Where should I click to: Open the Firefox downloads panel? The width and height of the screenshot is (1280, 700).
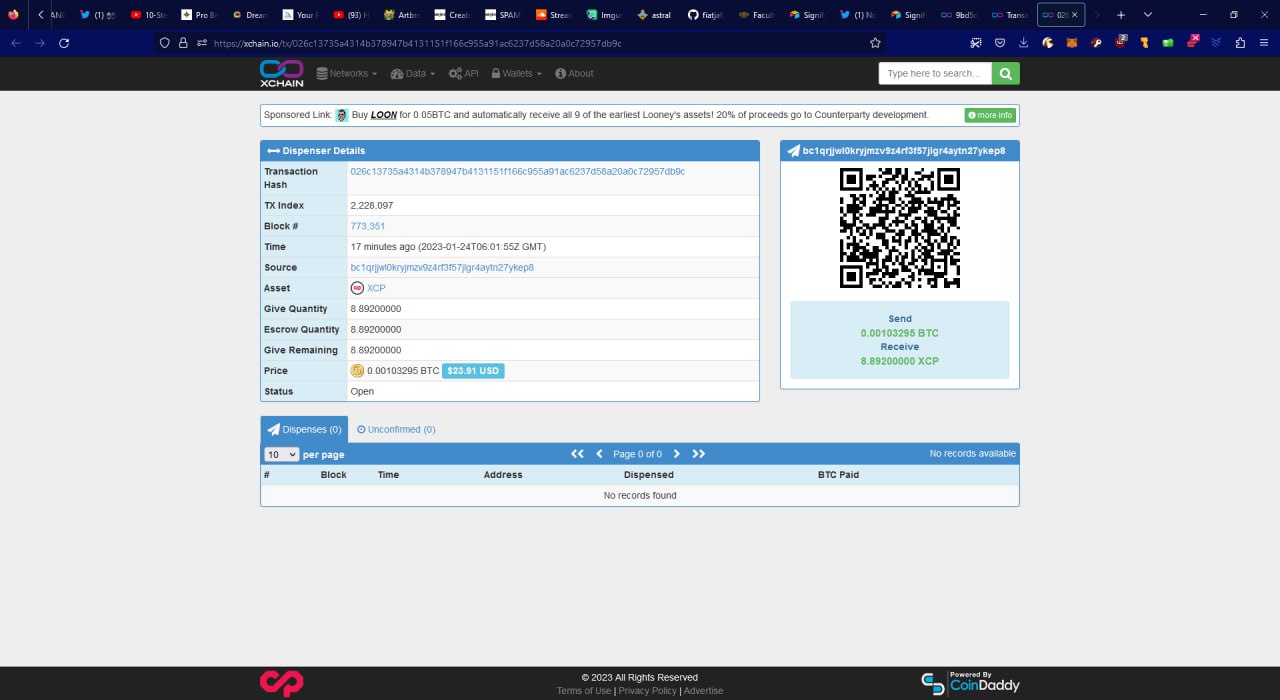(x=1024, y=43)
